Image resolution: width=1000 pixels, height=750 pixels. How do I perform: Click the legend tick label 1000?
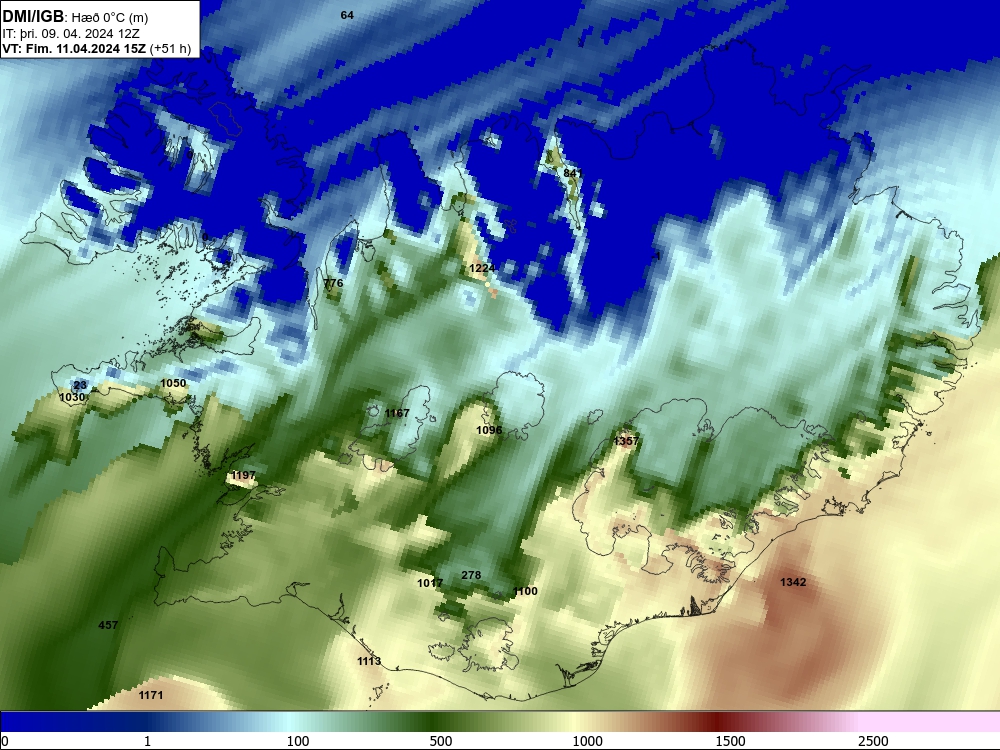click(x=587, y=741)
